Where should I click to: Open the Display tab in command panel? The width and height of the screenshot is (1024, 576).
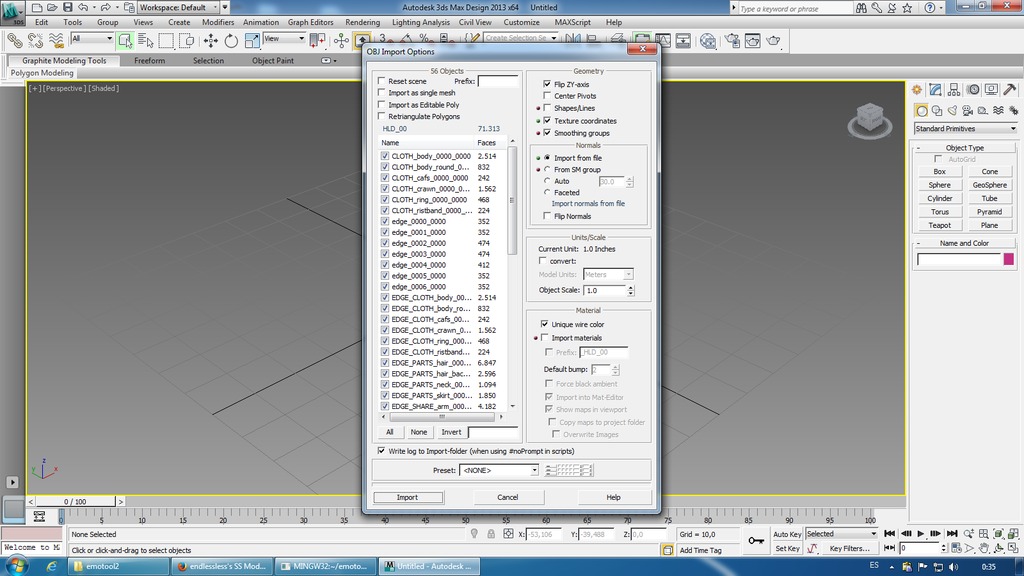point(991,89)
